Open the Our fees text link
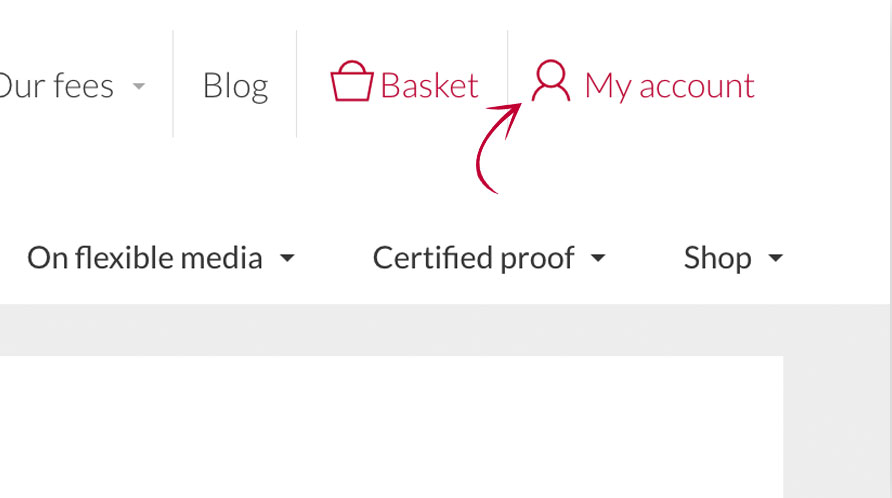The width and height of the screenshot is (892, 498). [56, 85]
